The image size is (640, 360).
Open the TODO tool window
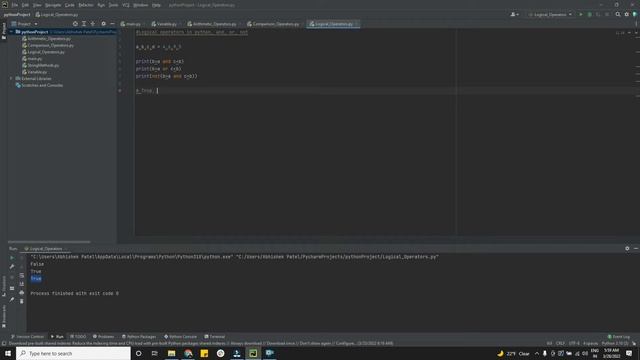78,337
